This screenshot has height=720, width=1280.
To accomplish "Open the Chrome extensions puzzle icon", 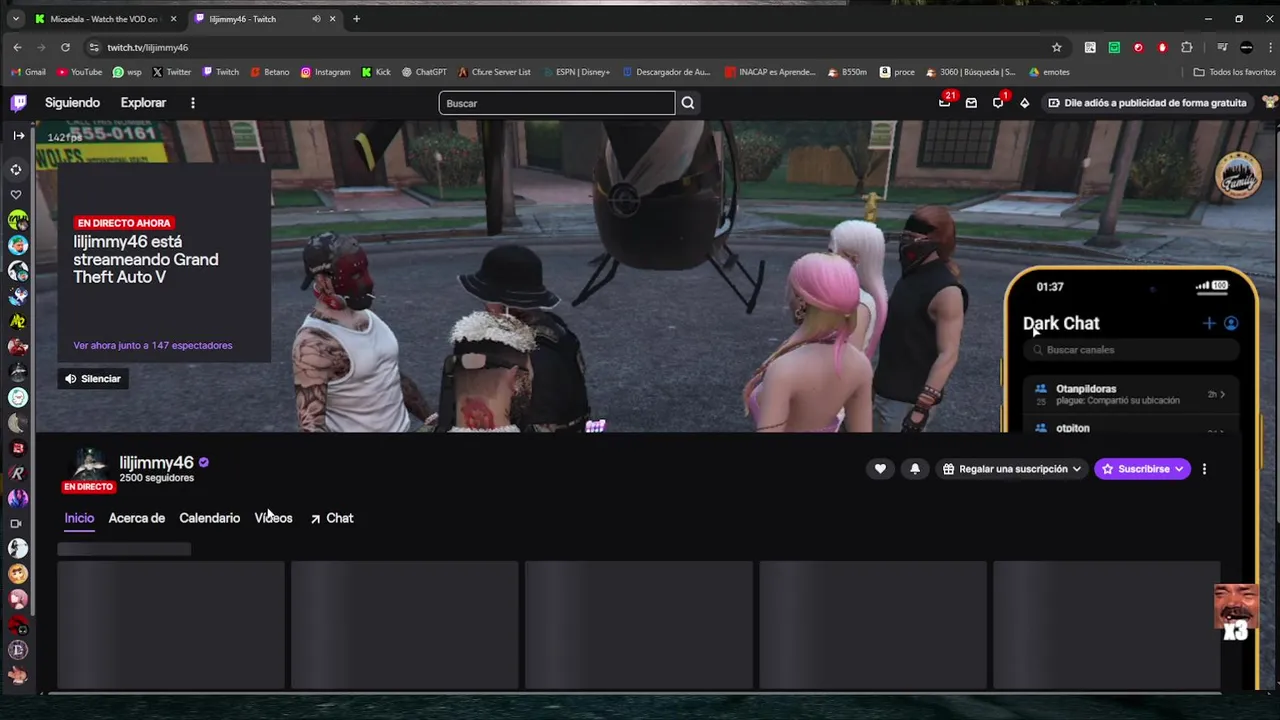I will coord(1187,47).
